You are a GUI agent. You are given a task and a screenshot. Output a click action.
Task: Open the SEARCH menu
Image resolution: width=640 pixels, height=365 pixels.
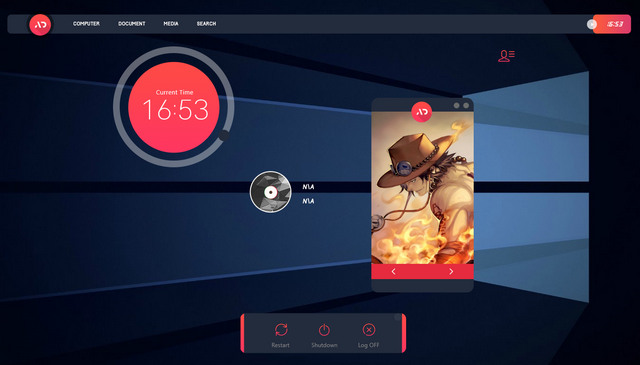207,24
